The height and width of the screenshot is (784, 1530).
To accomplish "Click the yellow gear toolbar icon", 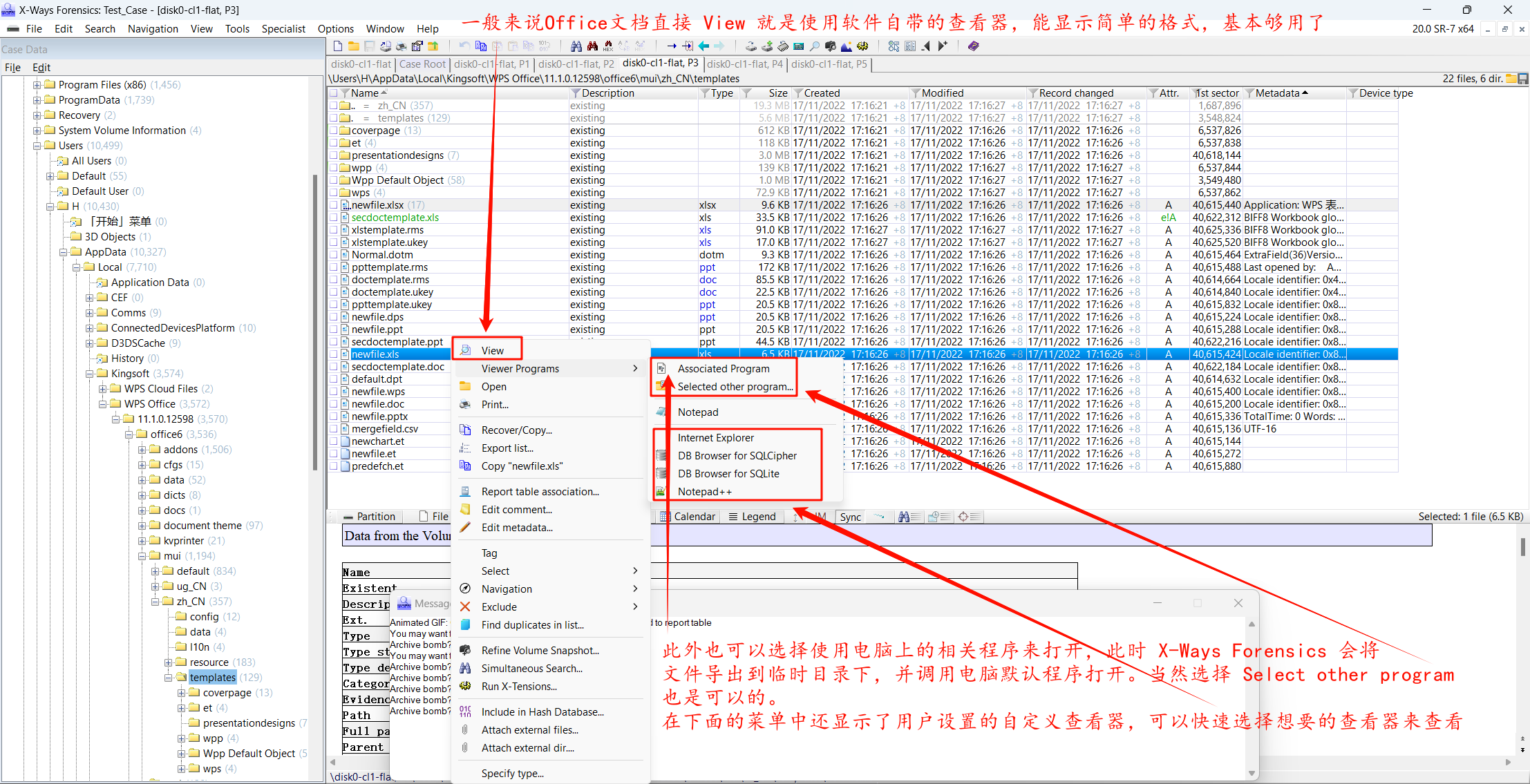I will click(862, 46).
